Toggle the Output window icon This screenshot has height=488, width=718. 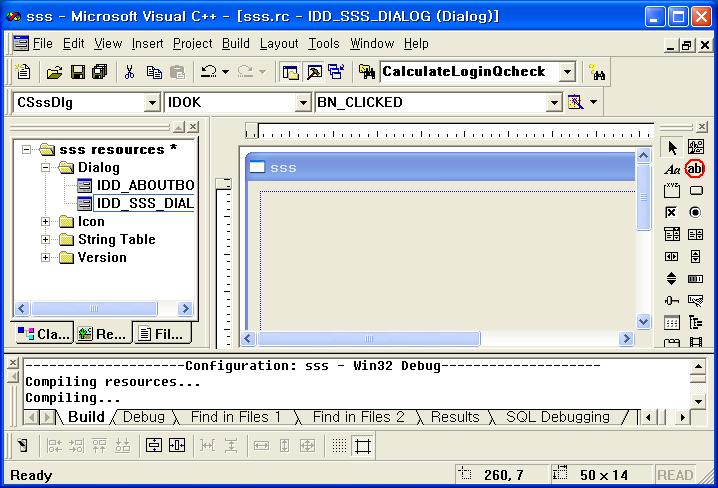(315, 72)
